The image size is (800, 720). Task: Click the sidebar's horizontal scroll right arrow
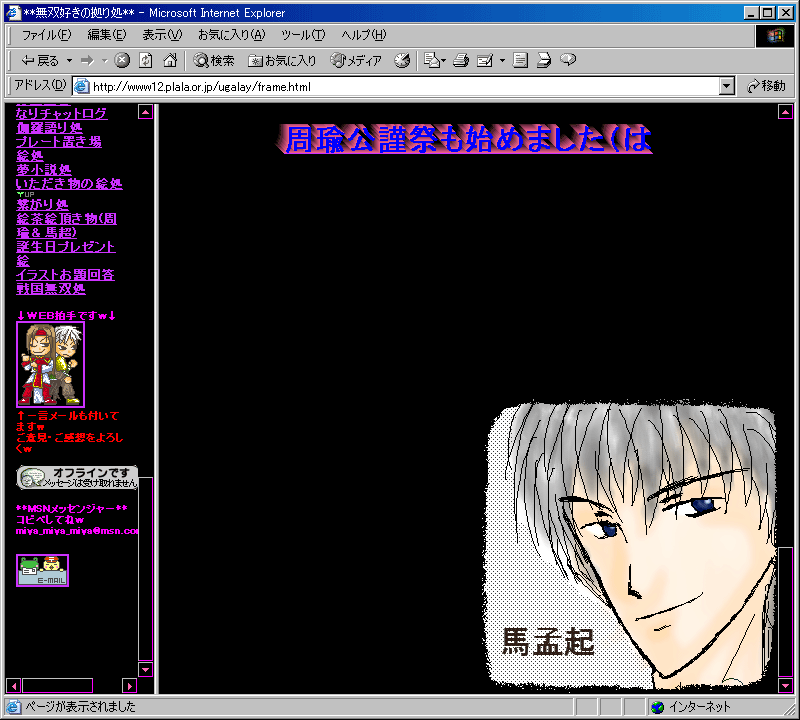[130, 686]
